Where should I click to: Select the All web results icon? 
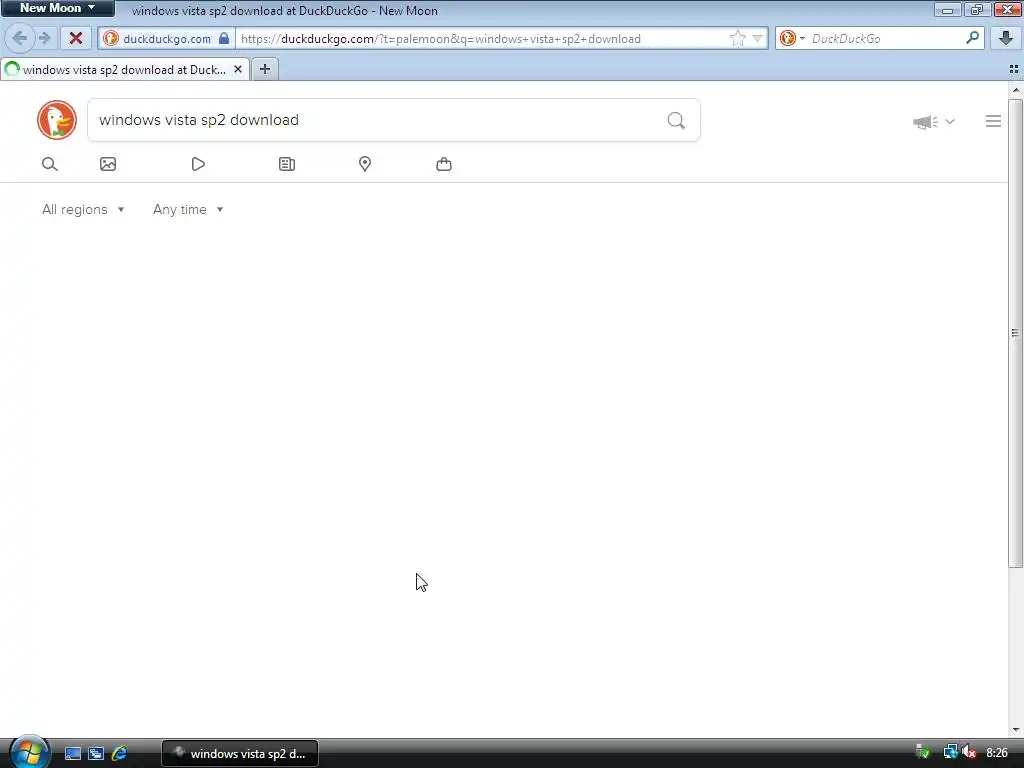pyautogui.click(x=50, y=164)
